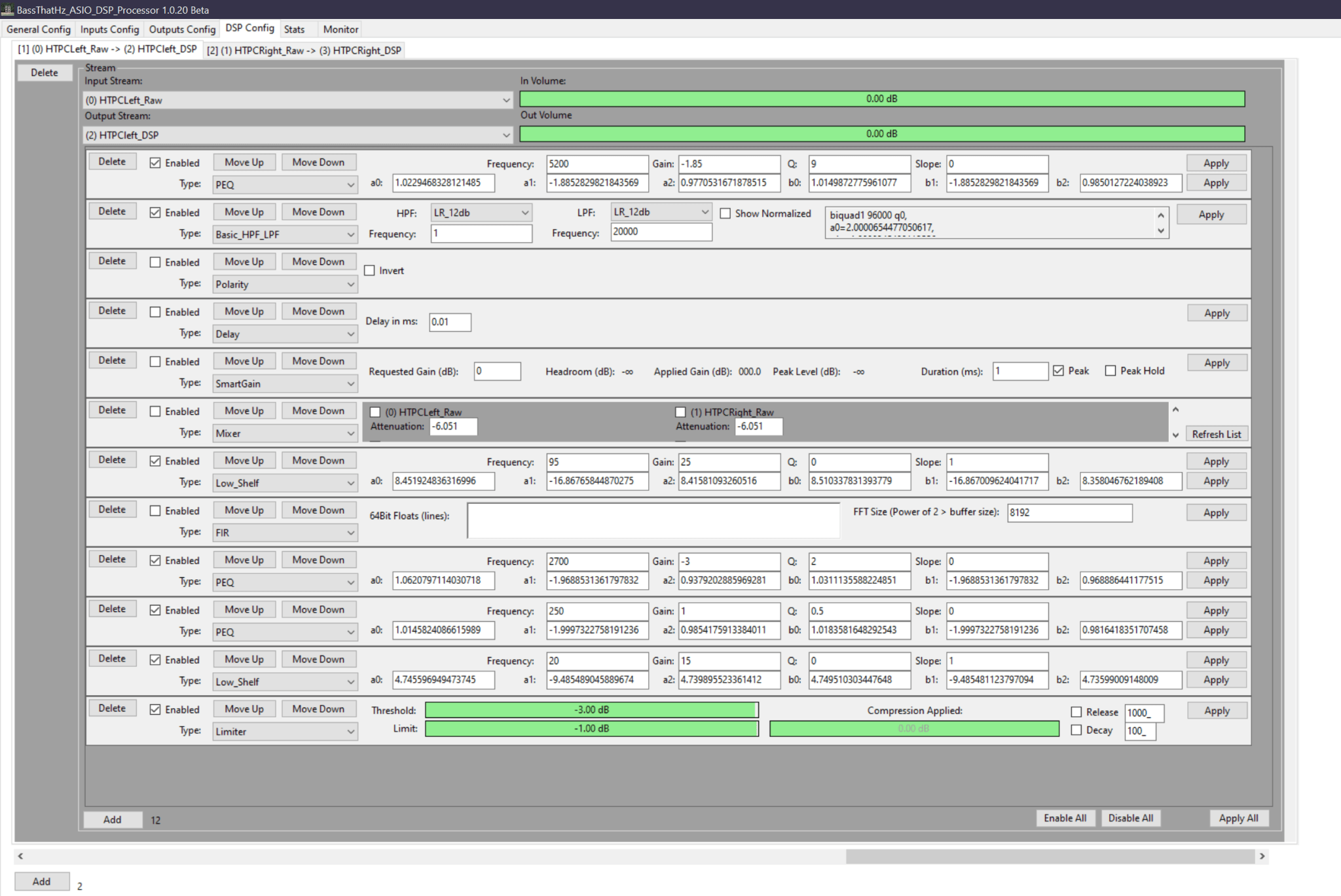Viewport: 1341px width, 896px height.
Task: Toggle the Peak checkbox in SmartGain
Action: click(1059, 370)
